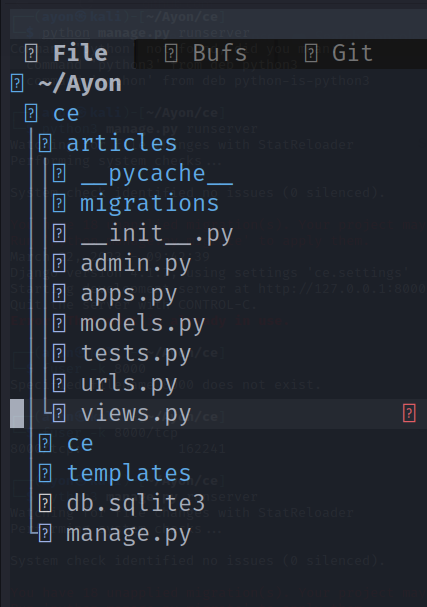
Task: Click the file icon of __init__.py
Action: [x=59, y=233]
